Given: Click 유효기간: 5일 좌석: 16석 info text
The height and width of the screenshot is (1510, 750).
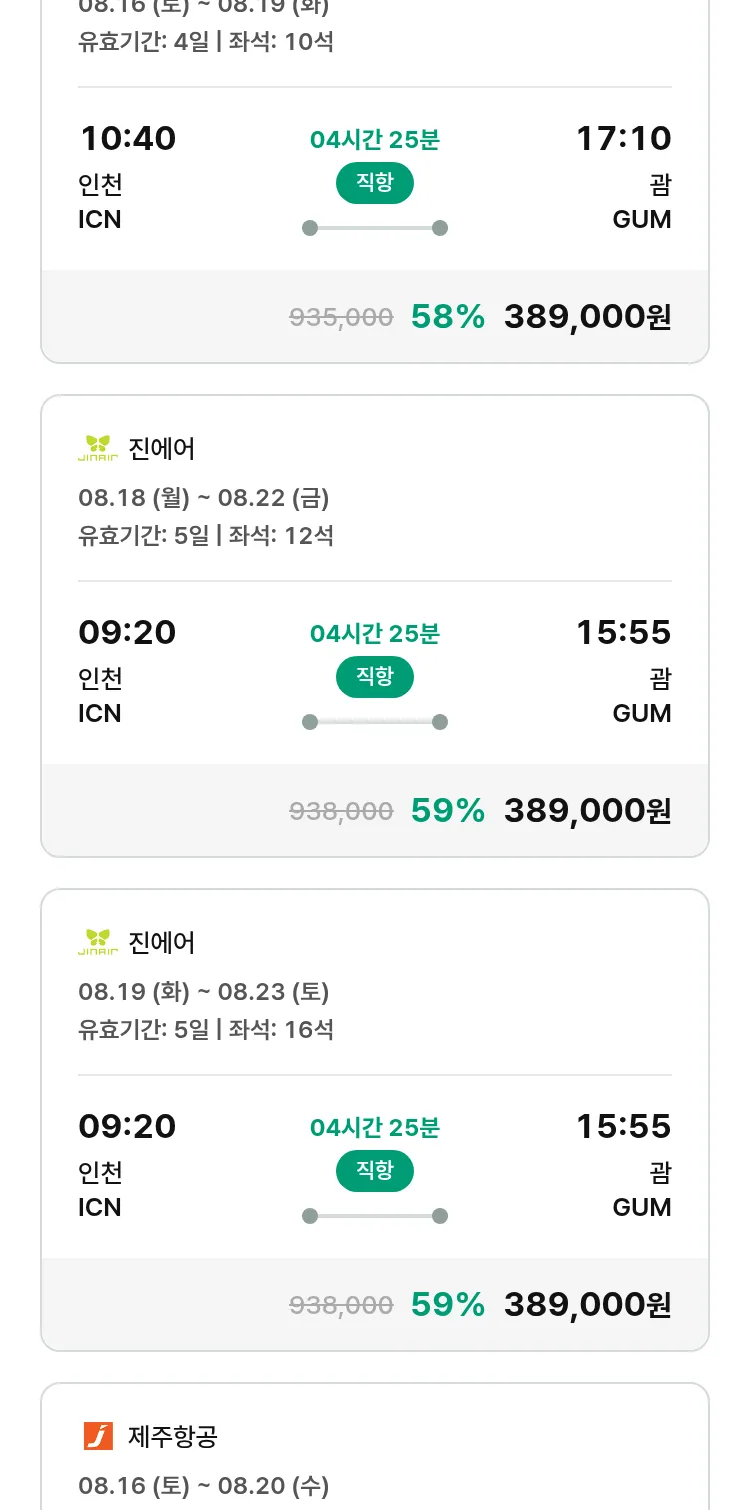Looking at the screenshot, I should (206, 1029).
